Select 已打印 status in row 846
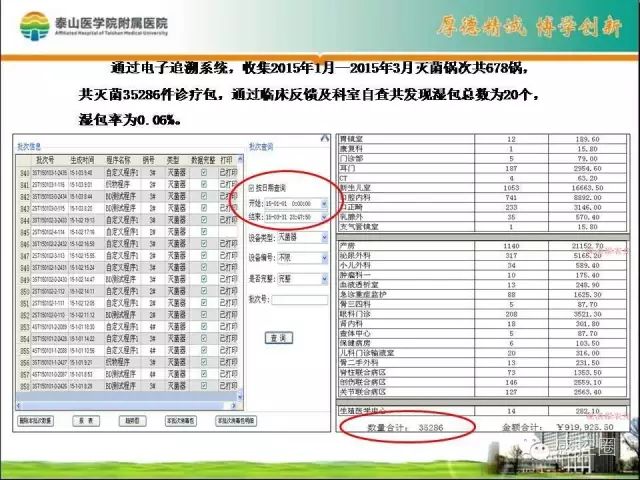 point(228,244)
